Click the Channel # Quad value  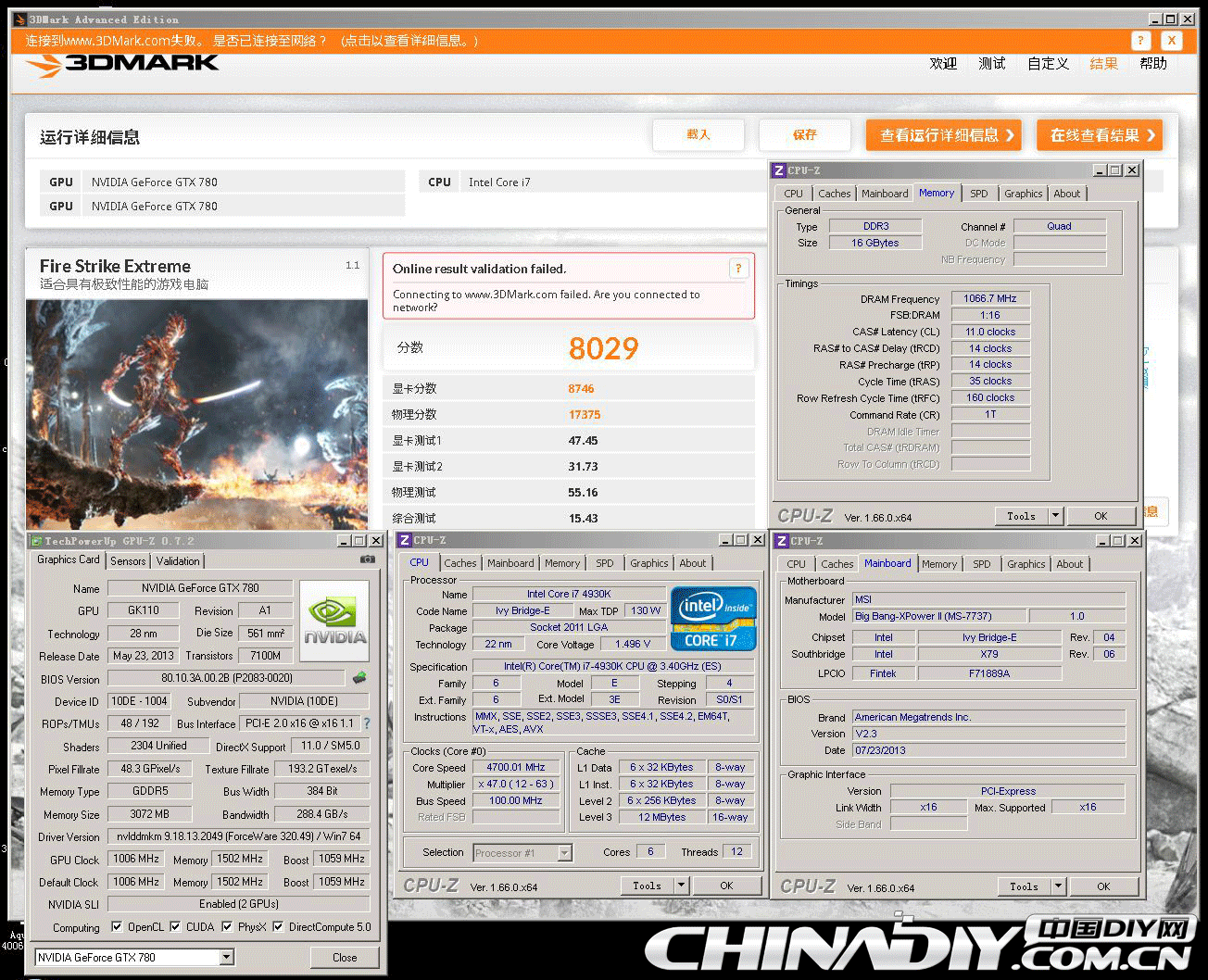click(1059, 226)
